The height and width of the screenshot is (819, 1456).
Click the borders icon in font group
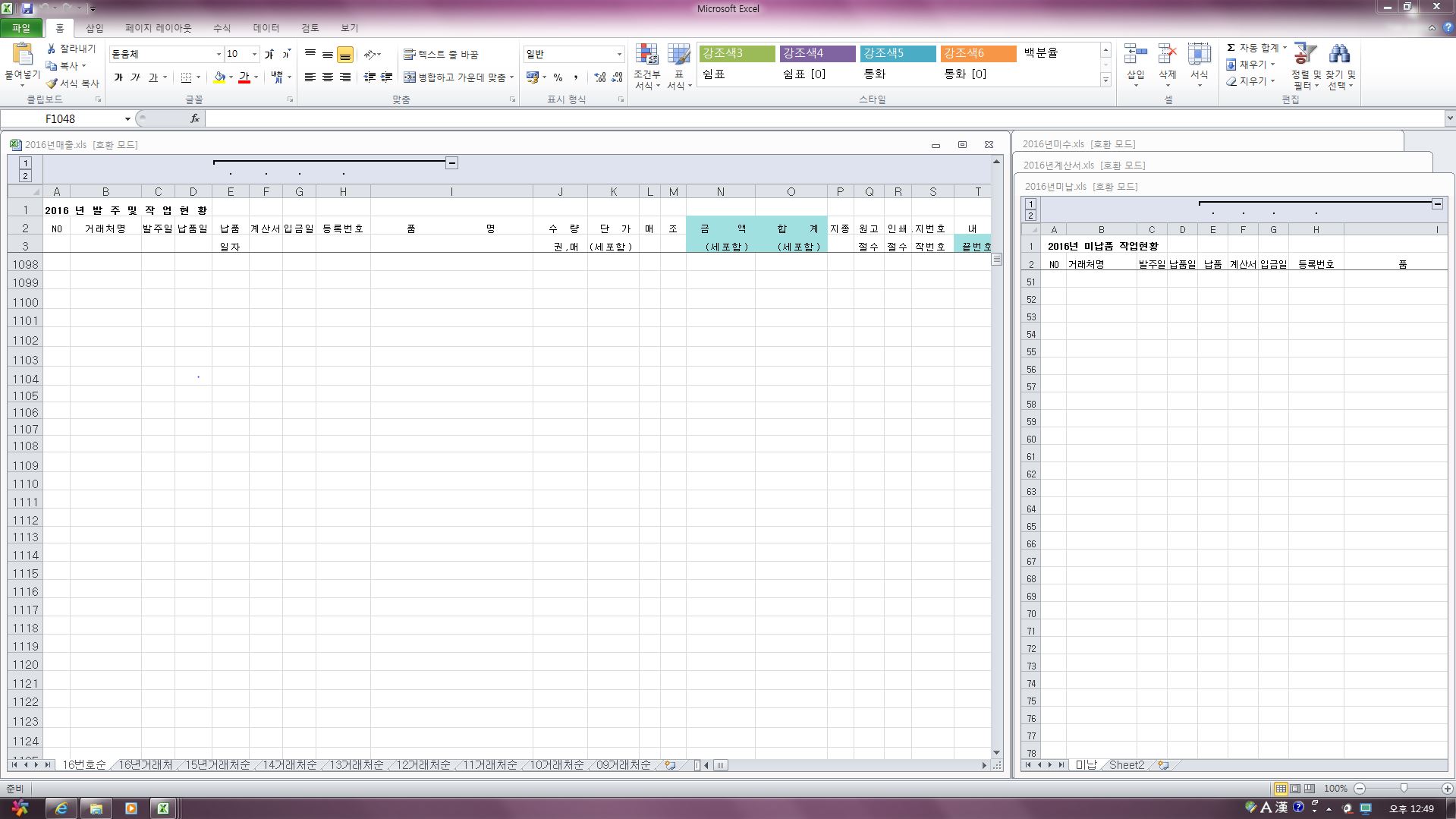click(186, 77)
